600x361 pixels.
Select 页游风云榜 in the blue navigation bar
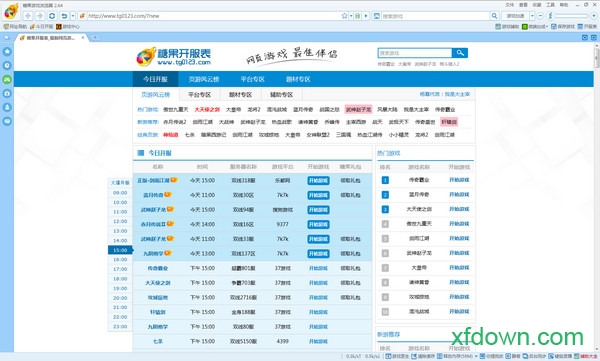pos(204,79)
